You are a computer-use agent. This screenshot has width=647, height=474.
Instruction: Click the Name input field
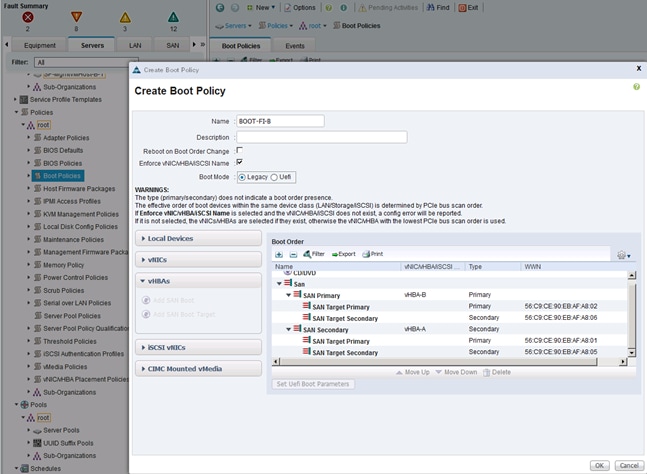tap(280, 121)
